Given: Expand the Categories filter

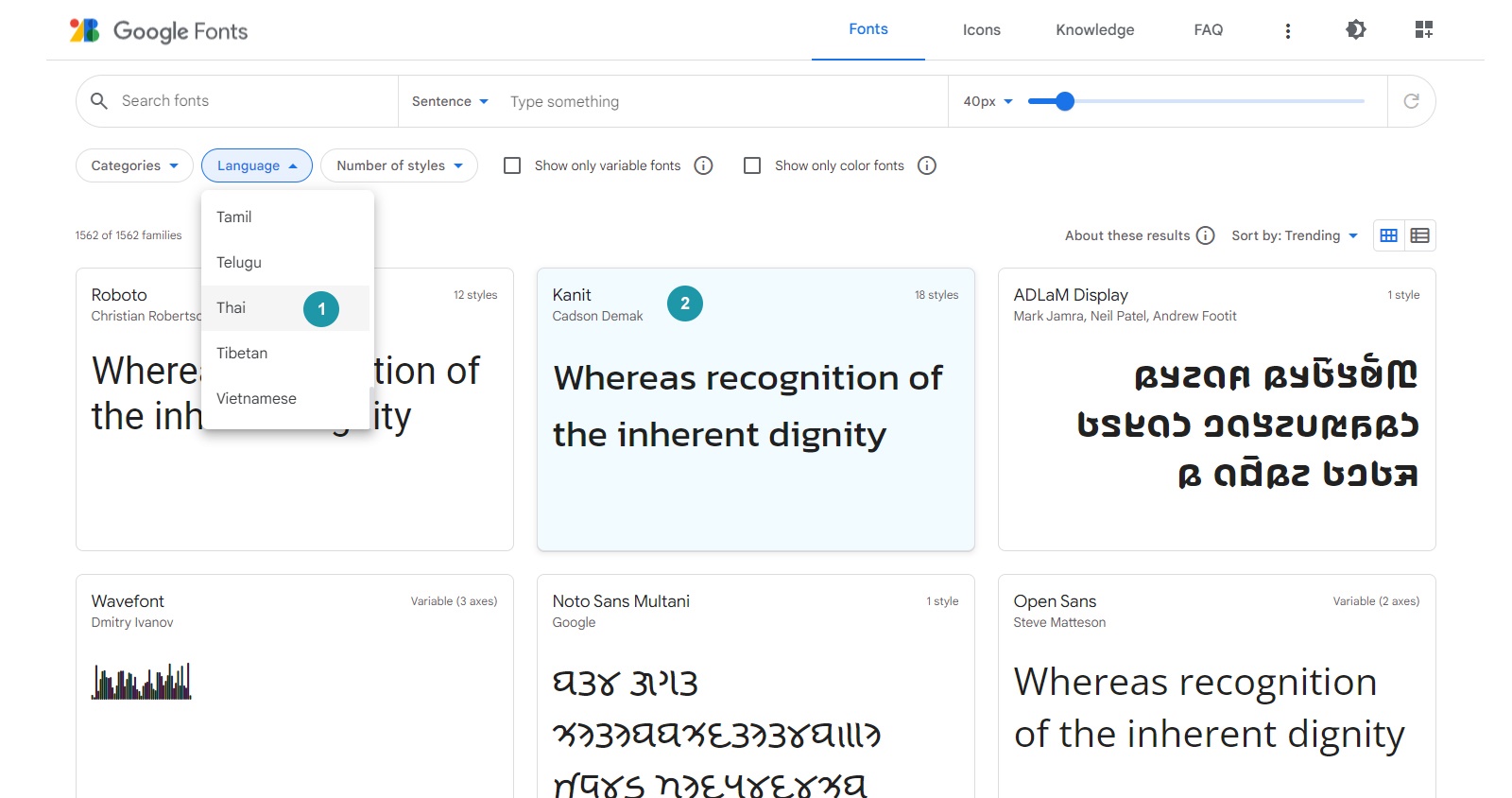Looking at the screenshot, I should click(134, 165).
